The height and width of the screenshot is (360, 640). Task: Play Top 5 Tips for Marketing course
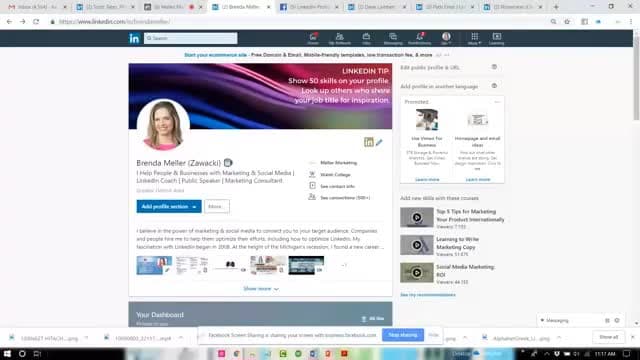417,217
